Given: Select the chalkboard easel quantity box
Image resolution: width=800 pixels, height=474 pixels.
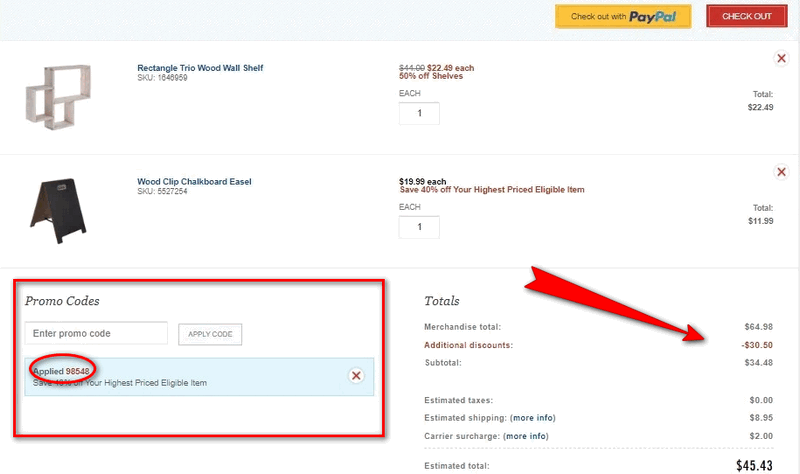Looking at the screenshot, I should click(x=419, y=227).
